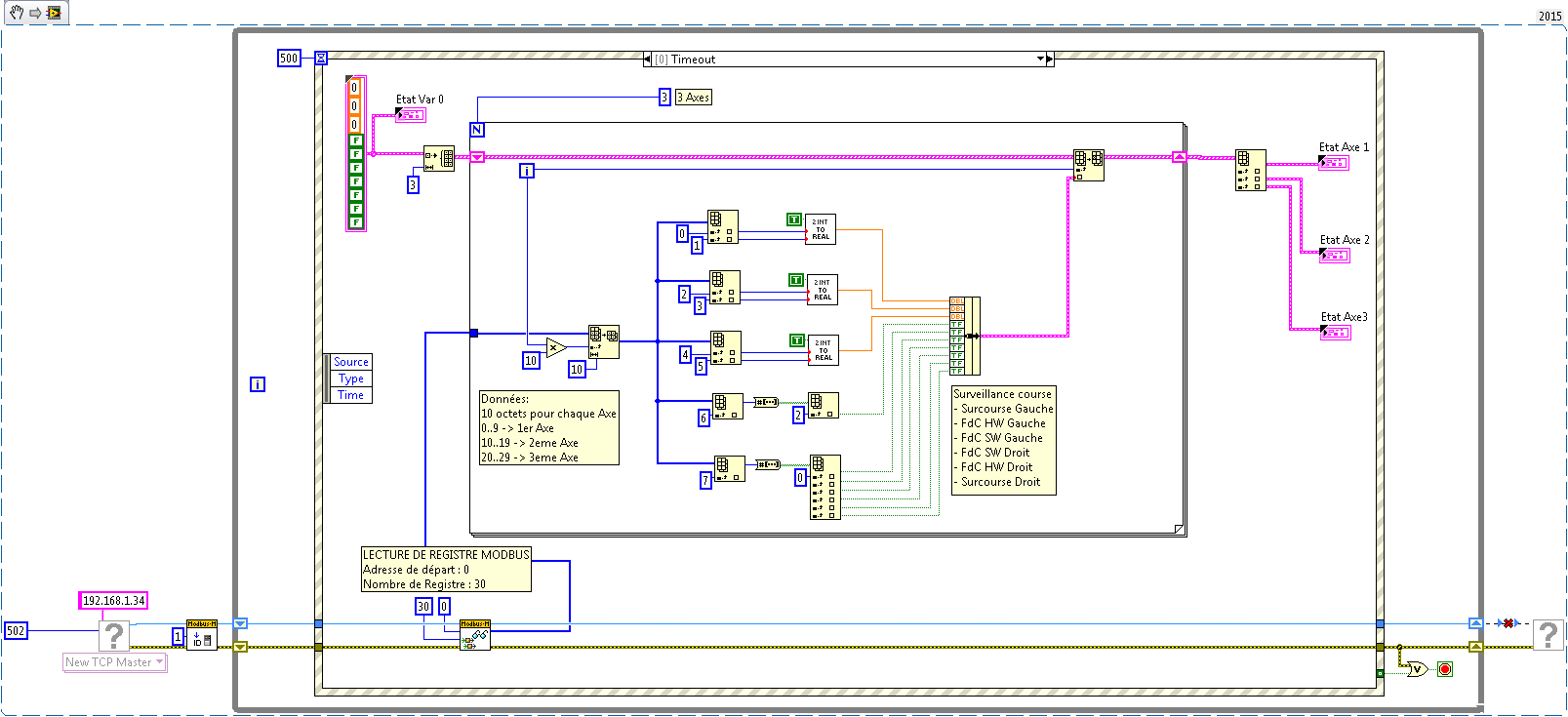Viewport: 1568px width, 717px height.
Task: Select the top 2 INT TO REAL subVI
Action: pos(821,229)
